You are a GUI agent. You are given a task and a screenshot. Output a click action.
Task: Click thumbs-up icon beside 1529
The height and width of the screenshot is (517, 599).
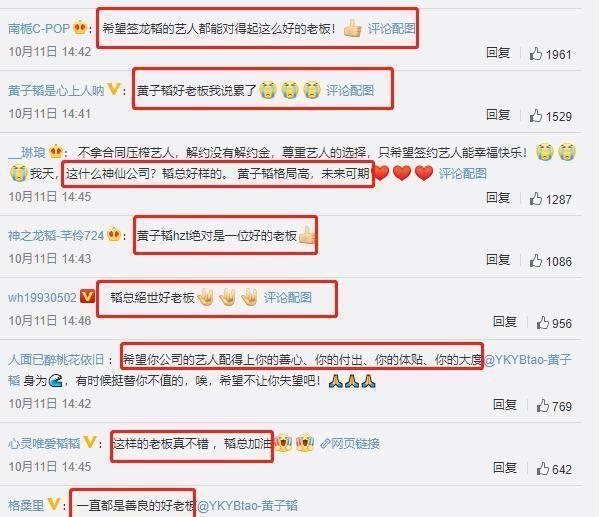click(x=536, y=116)
